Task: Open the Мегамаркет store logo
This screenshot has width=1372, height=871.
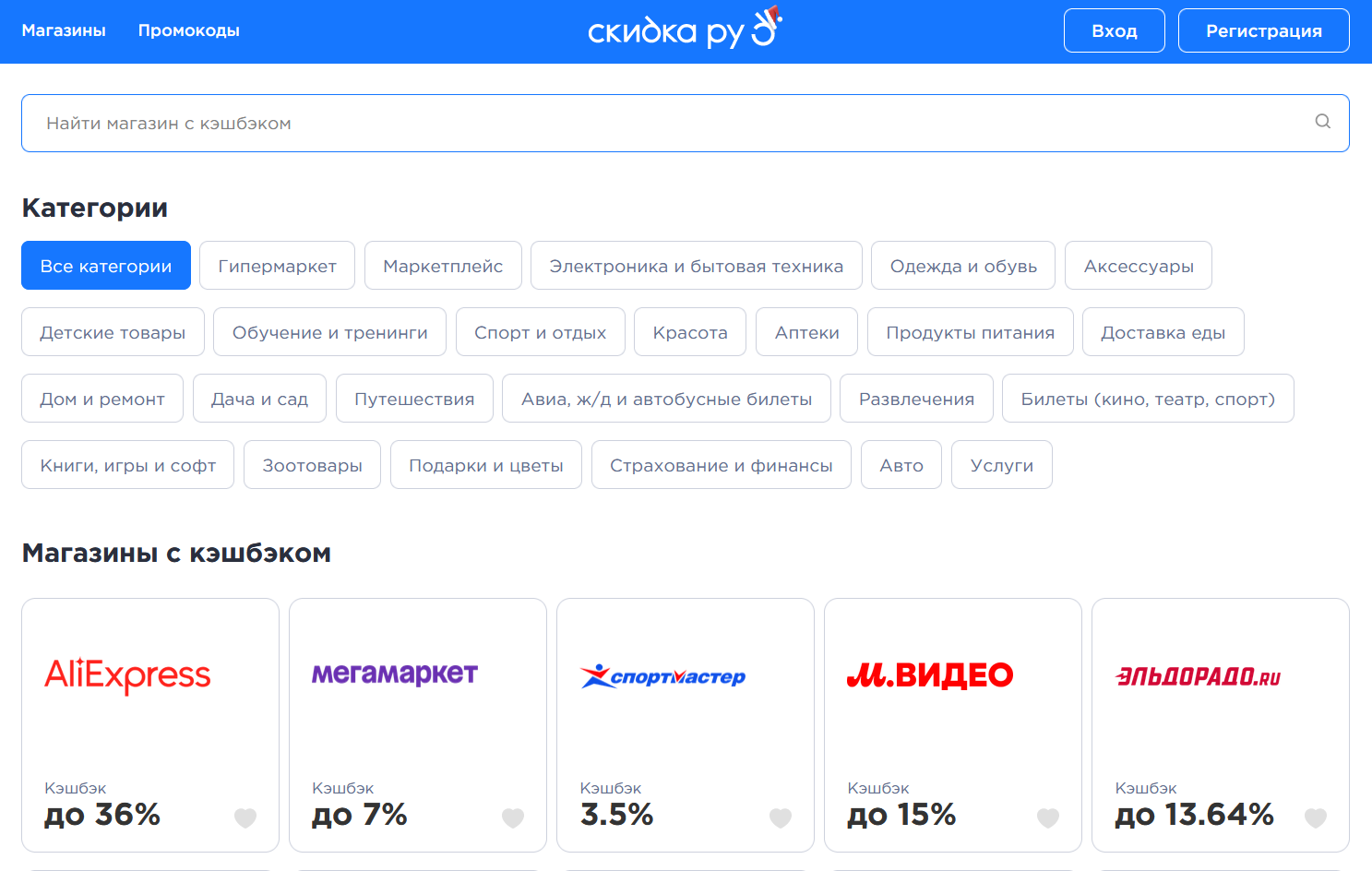Action: point(395,674)
